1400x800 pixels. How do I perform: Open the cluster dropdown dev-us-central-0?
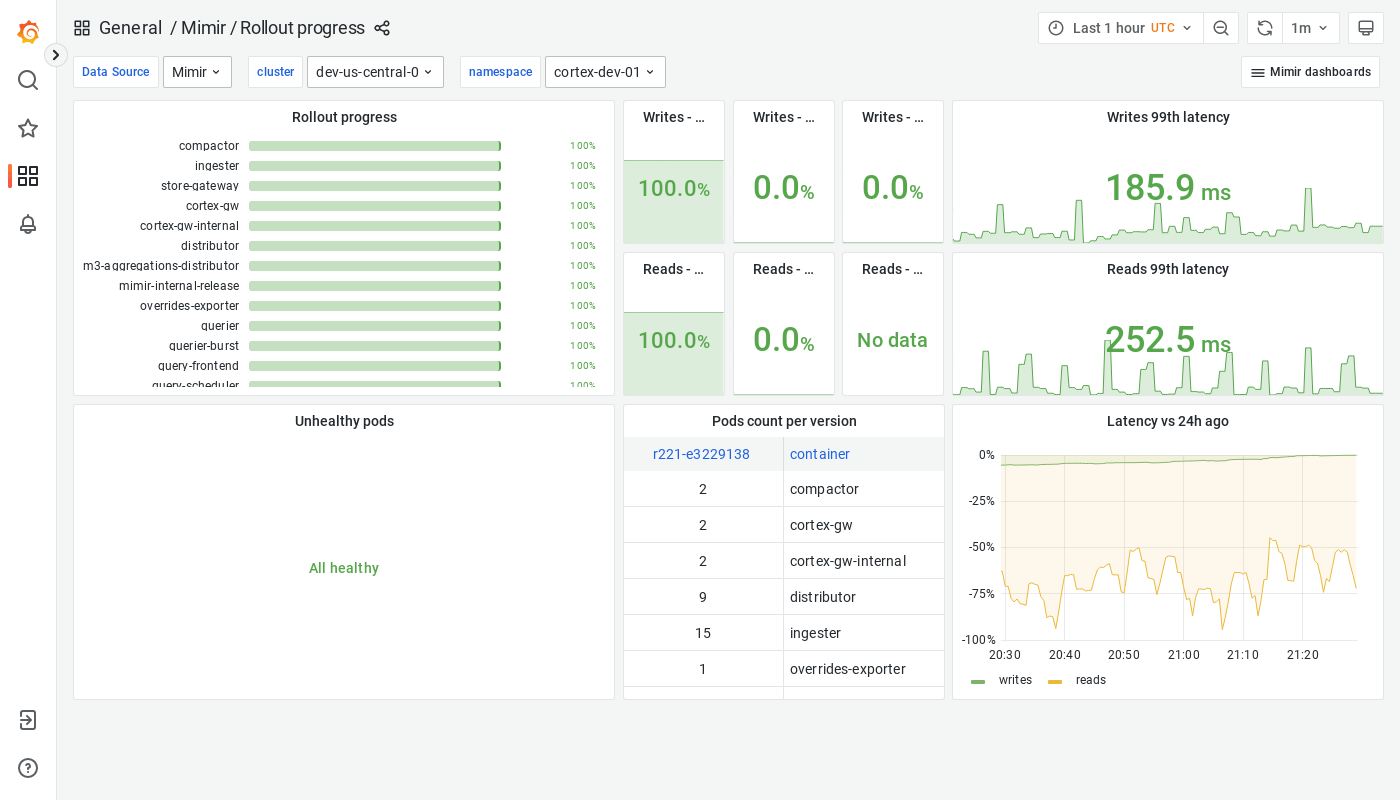pos(375,72)
